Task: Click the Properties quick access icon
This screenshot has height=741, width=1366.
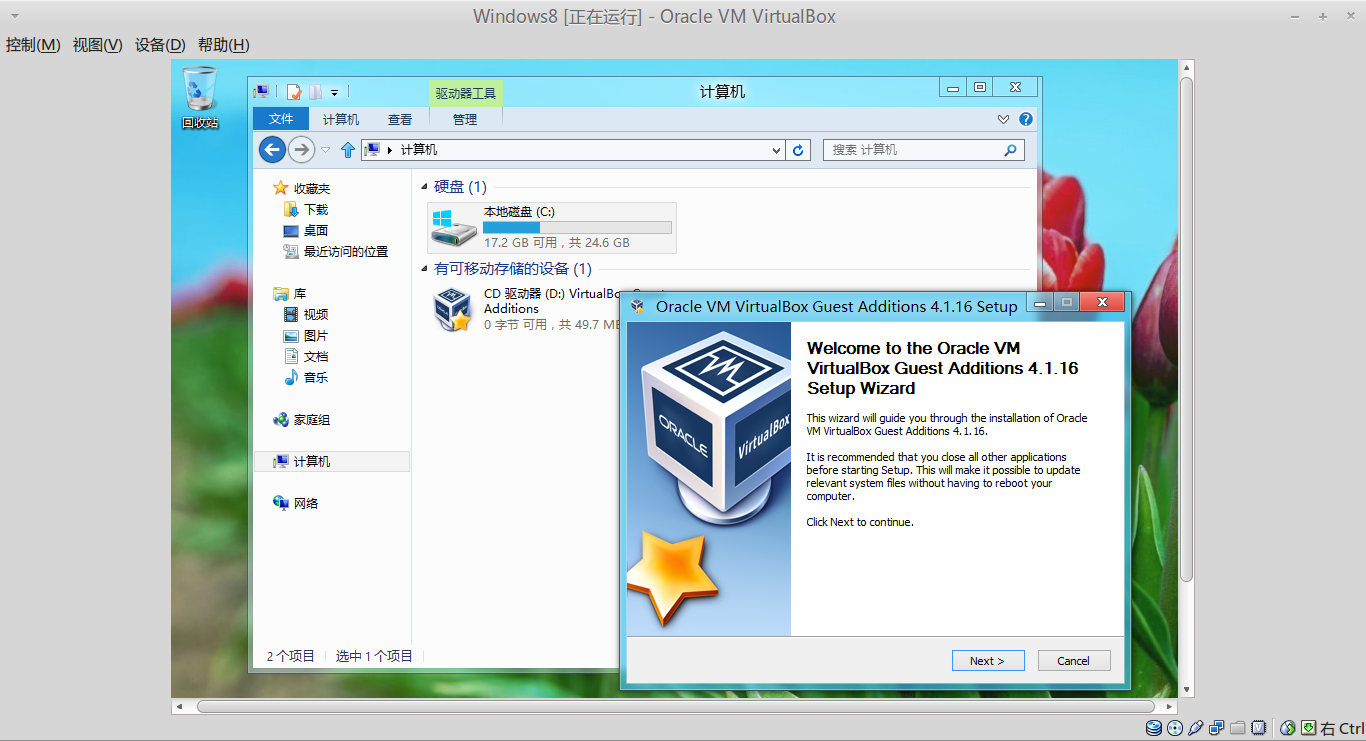Action: point(294,92)
